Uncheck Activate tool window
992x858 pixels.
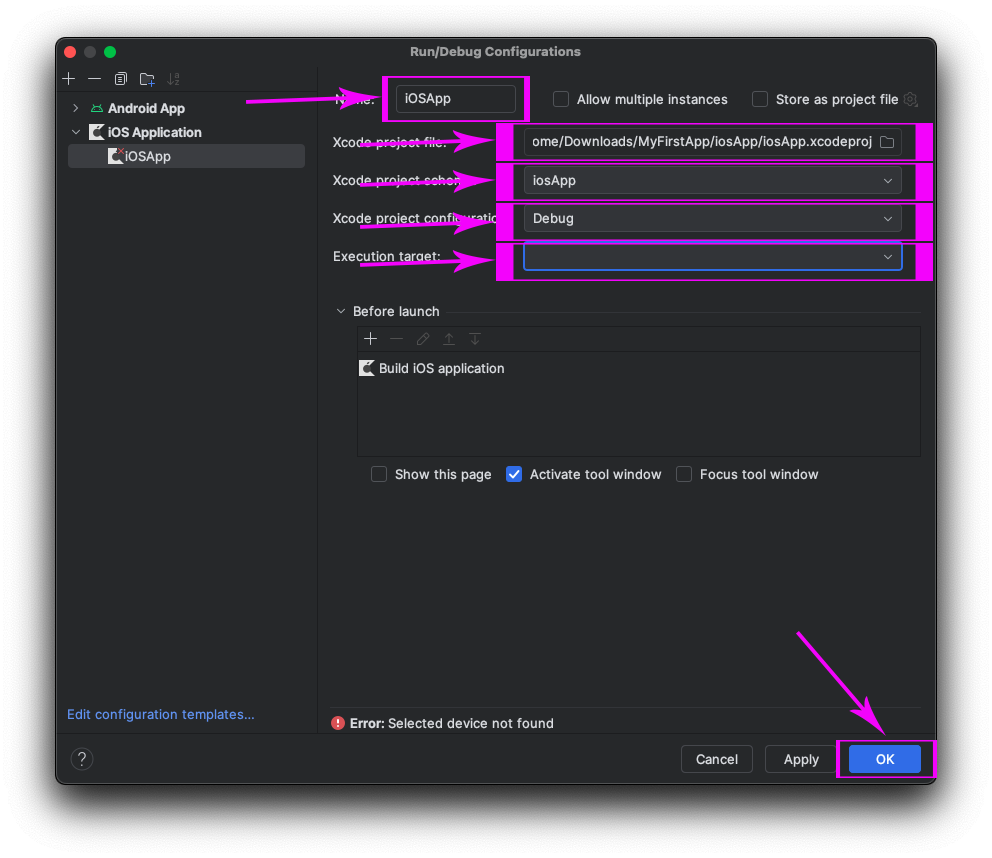(514, 475)
